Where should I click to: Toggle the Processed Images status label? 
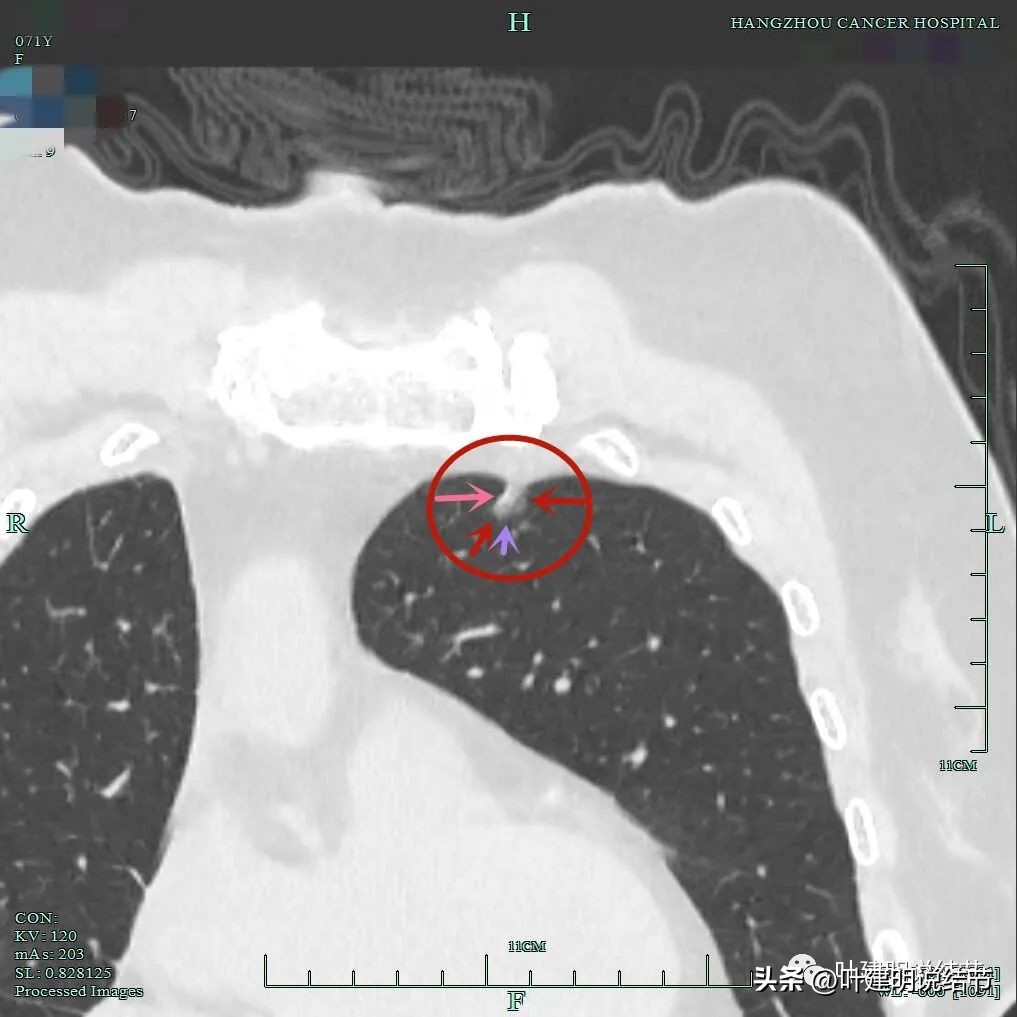(78, 991)
